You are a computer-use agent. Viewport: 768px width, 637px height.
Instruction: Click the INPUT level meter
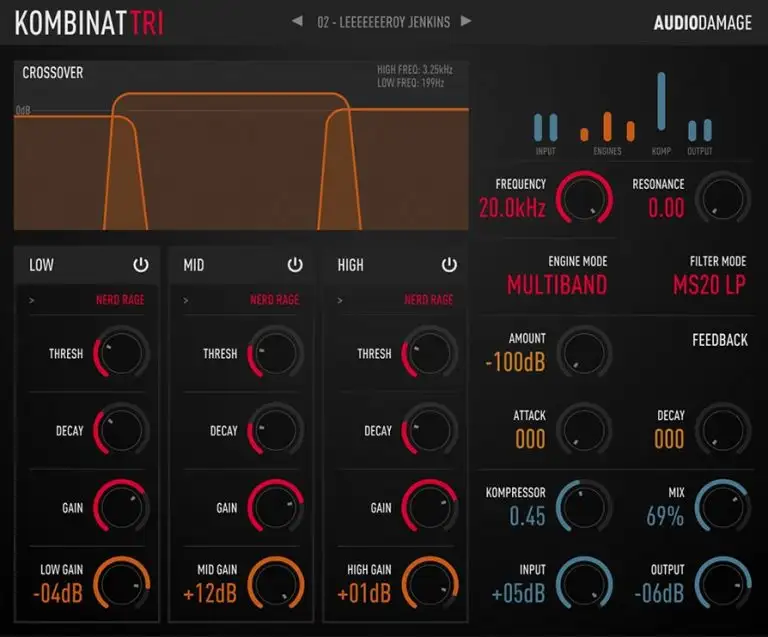coord(546,128)
